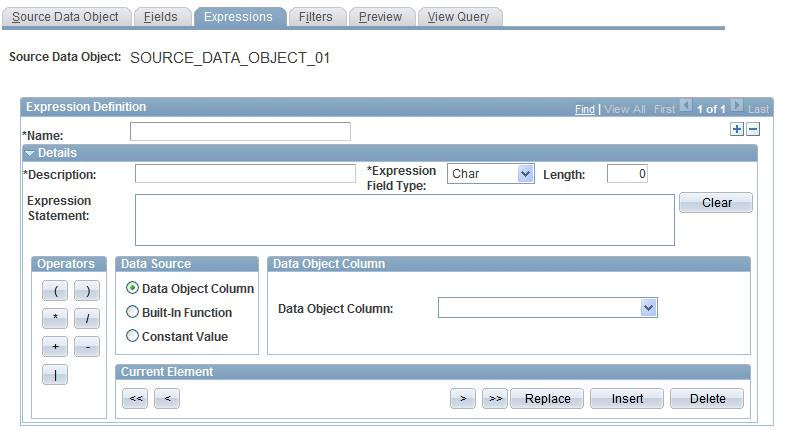Switch to the Filters tab
Viewport: 787px width, 430px height.
click(316, 17)
